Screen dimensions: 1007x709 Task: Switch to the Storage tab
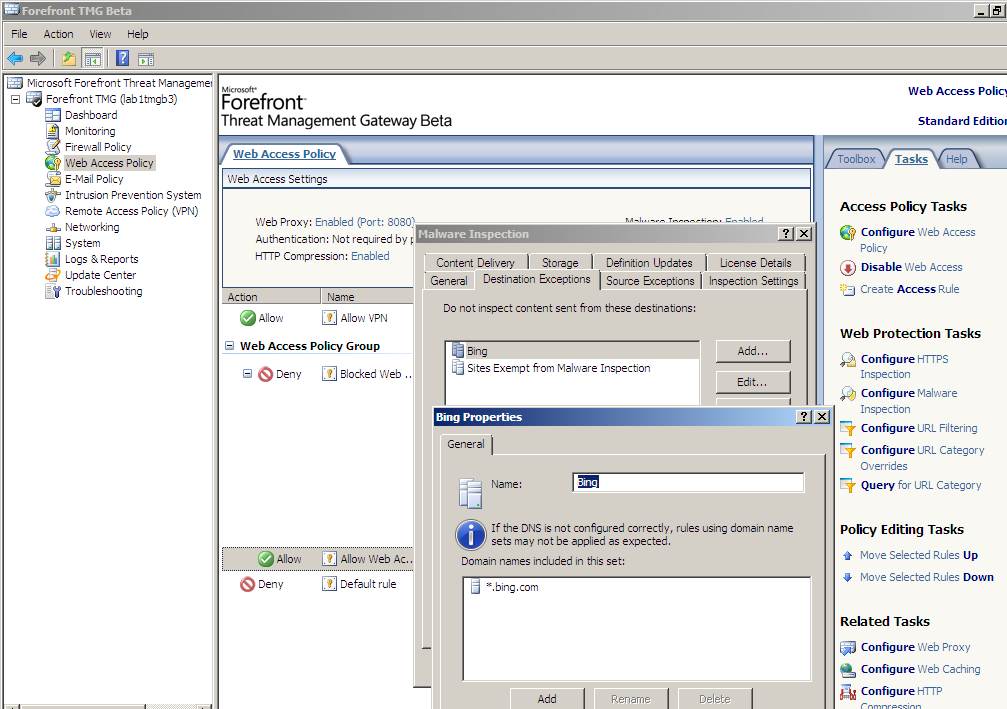560,263
